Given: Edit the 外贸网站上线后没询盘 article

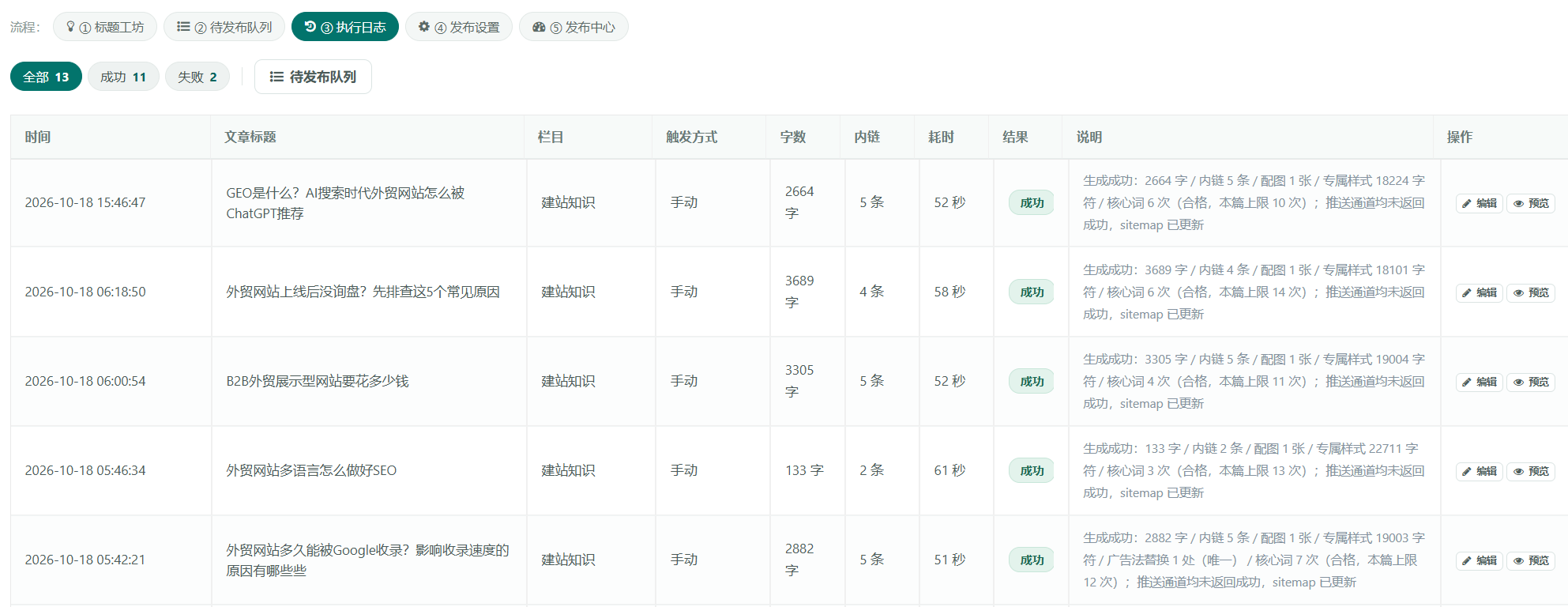Looking at the screenshot, I should [1479, 292].
